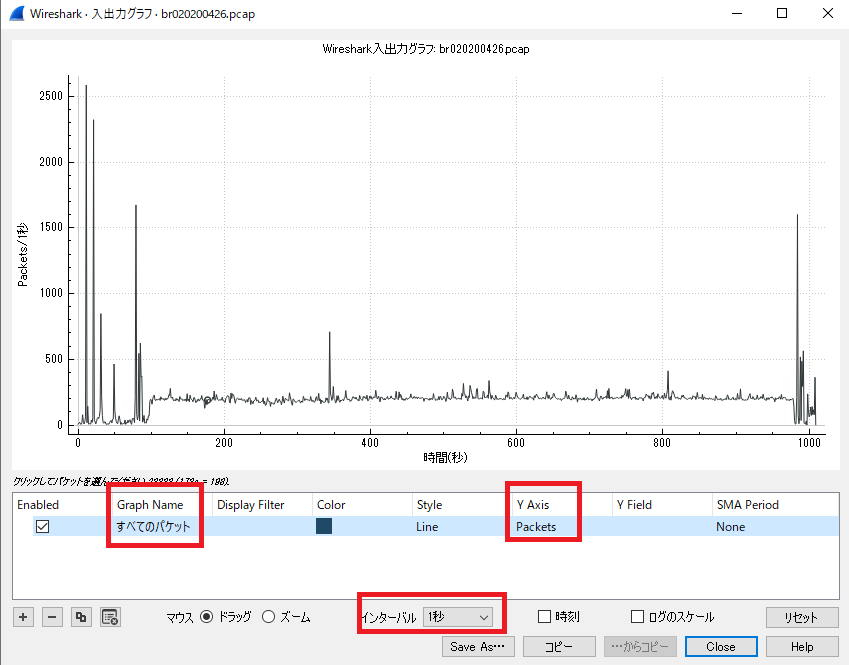Select the ズーム mouse radio button
Image resolution: width=849 pixels, height=665 pixels.
tap(268, 617)
